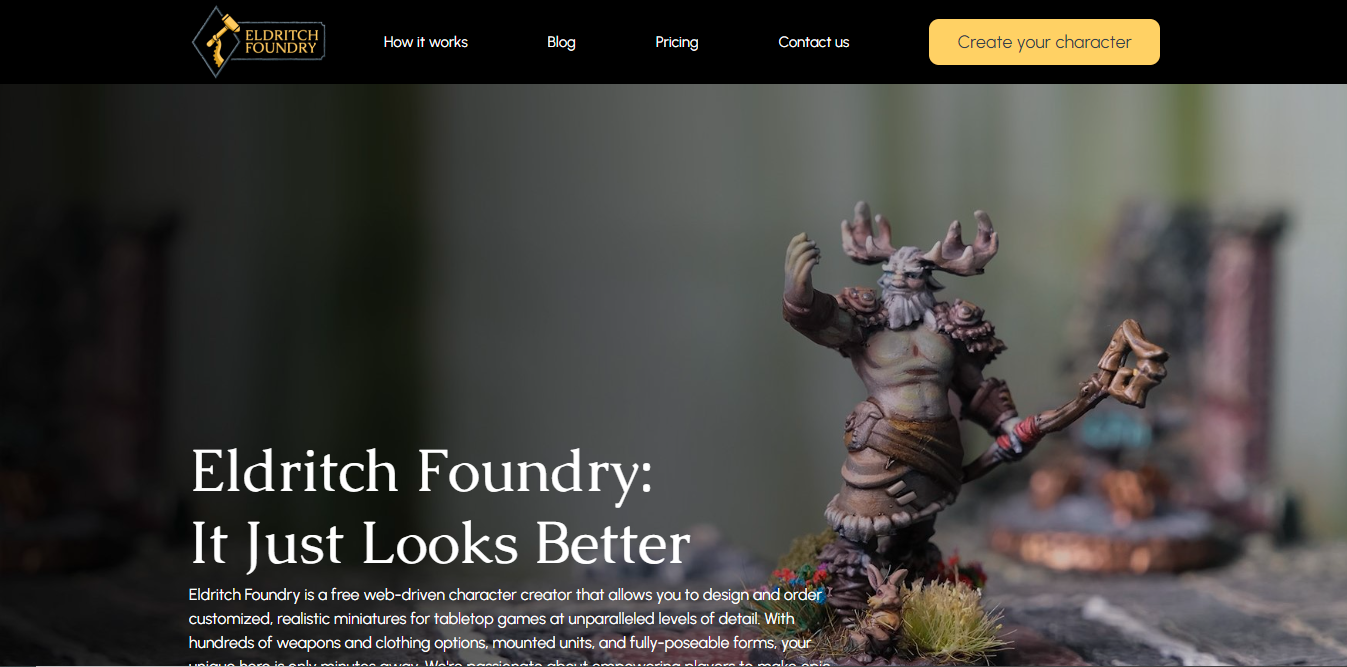Click the intro paragraph's first line
The width and height of the screenshot is (1347, 667).
(x=505, y=594)
